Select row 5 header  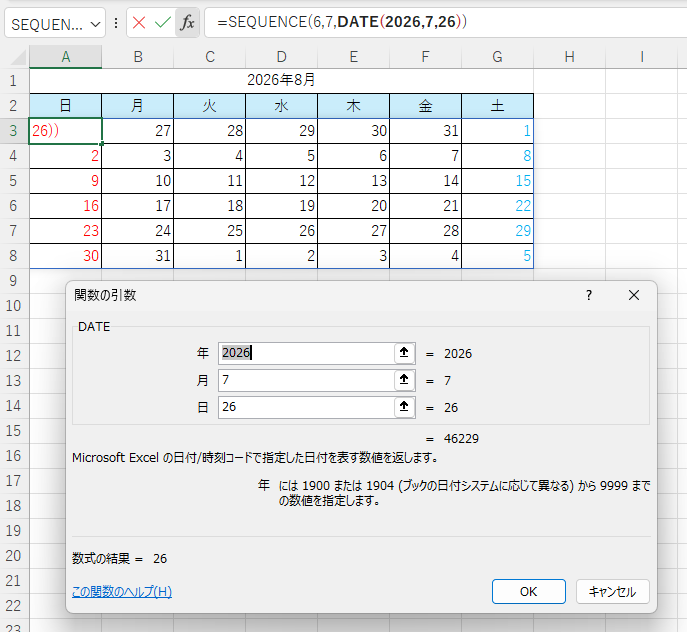click(14, 181)
